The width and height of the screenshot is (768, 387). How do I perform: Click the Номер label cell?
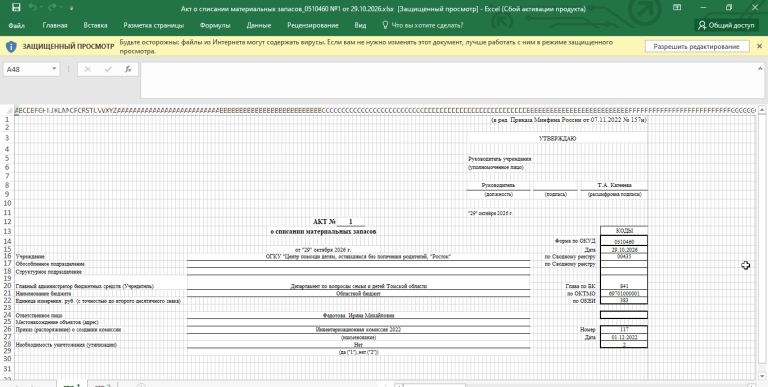point(587,330)
